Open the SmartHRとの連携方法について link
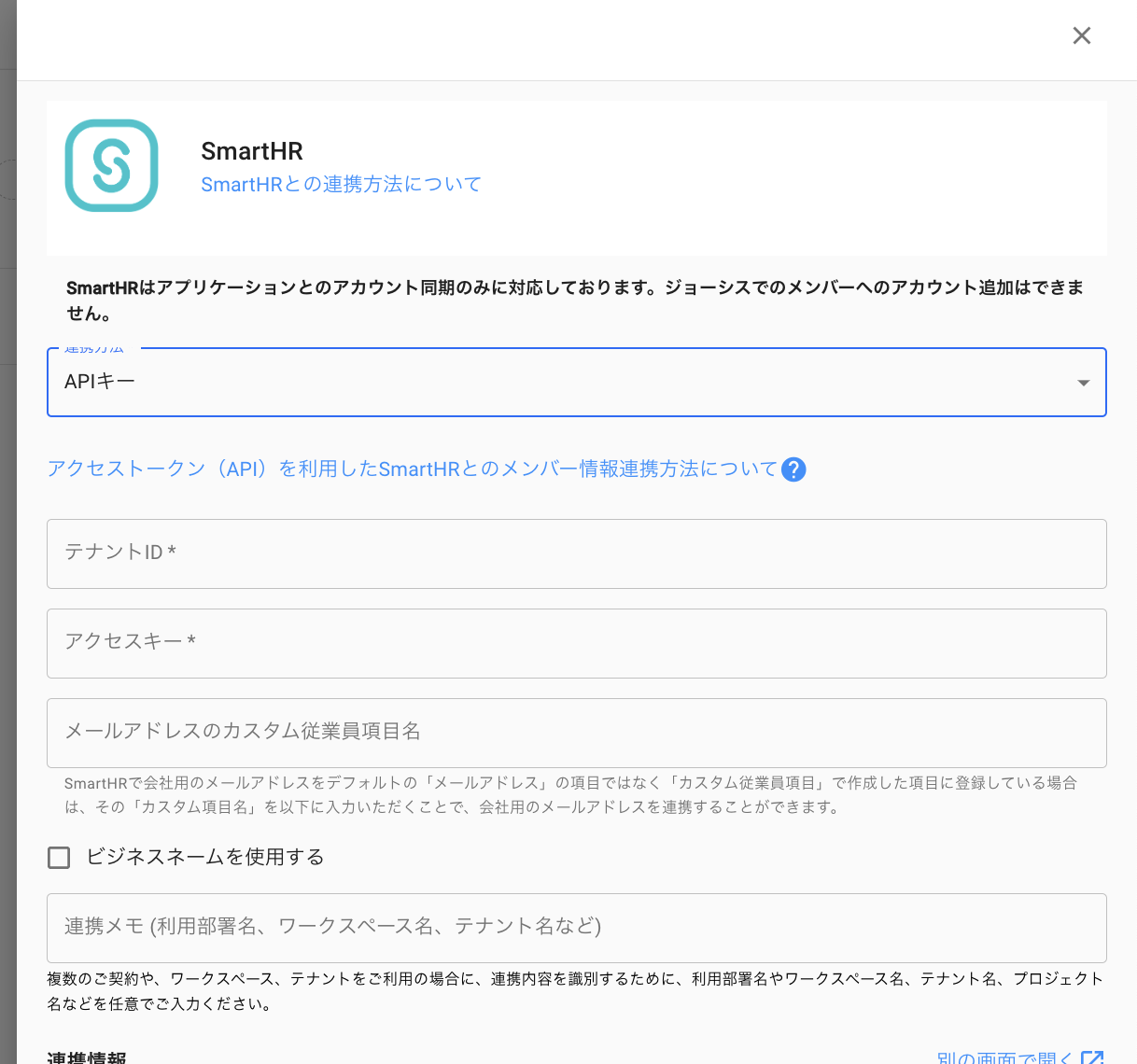The width and height of the screenshot is (1137, 1064). (341, 185)
